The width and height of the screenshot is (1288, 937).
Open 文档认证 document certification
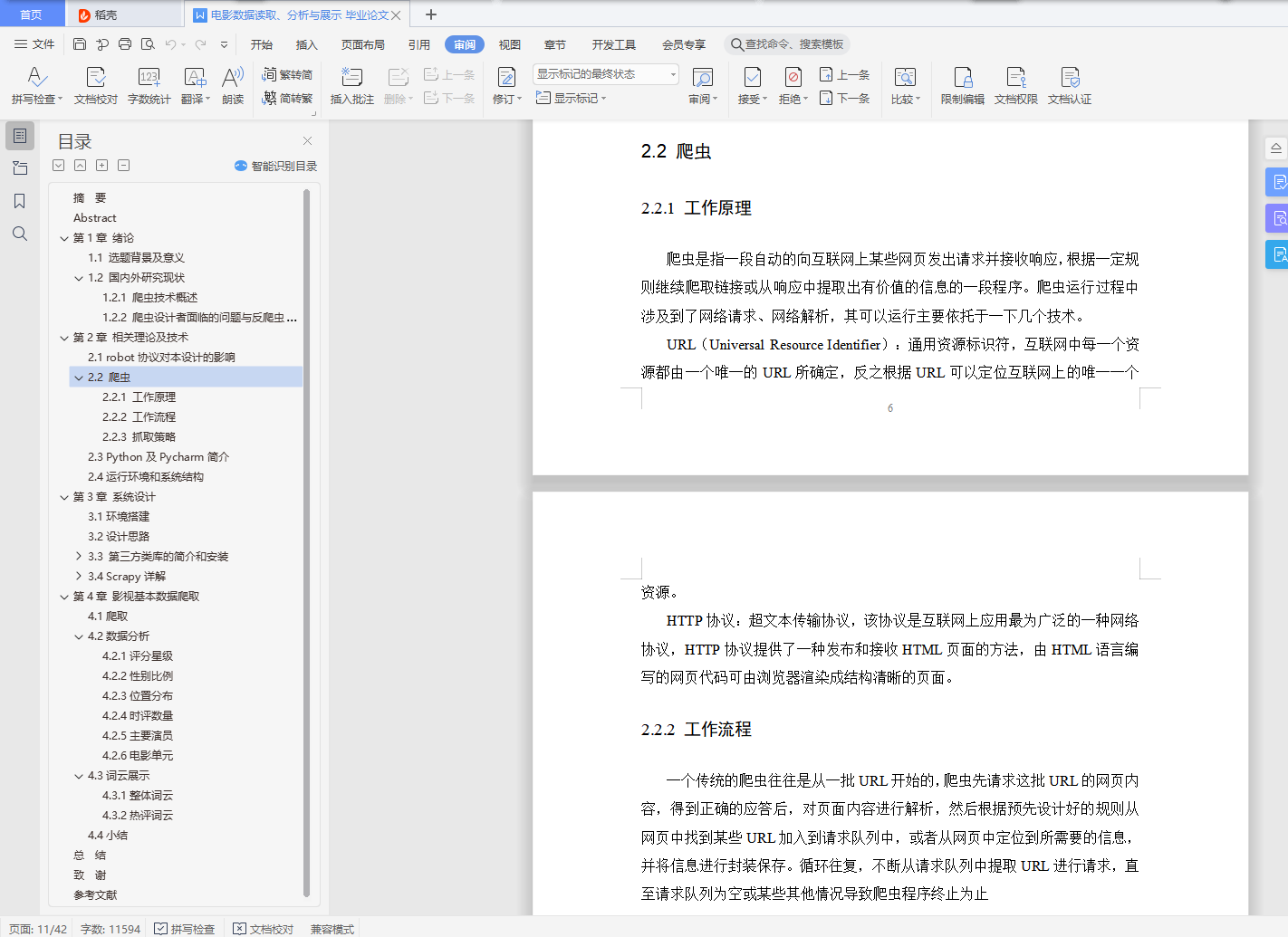point(1070,86)
